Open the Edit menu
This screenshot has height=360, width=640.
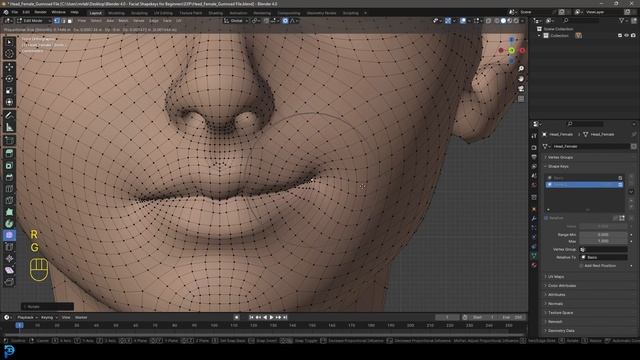click(x=26, y=12)
